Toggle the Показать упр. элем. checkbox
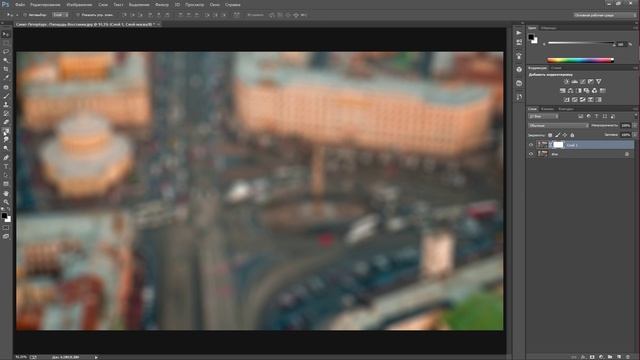Screen dimensions: 640x360 [x=78, y=15]
